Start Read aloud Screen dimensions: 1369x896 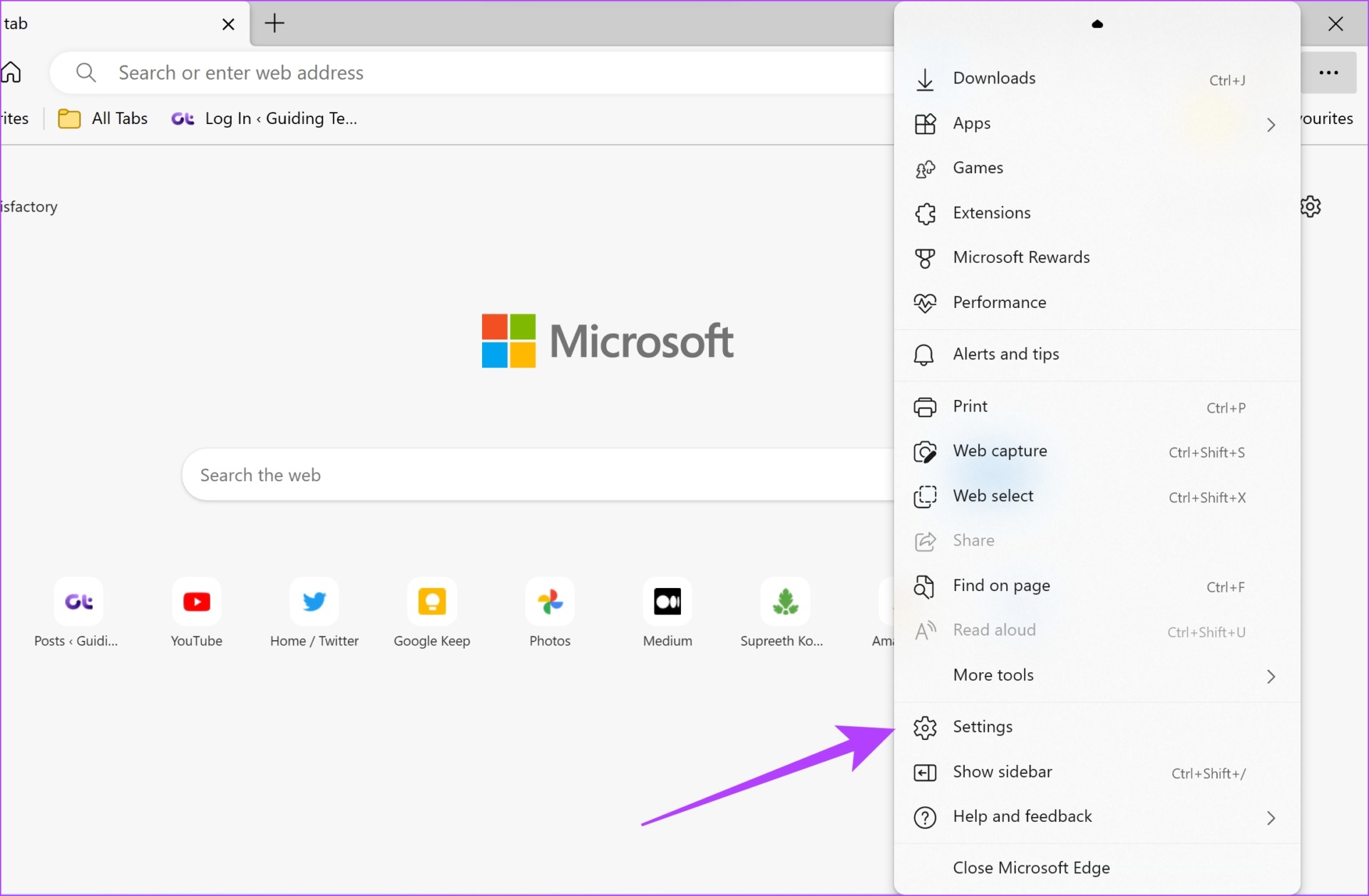tap(995, 630)
